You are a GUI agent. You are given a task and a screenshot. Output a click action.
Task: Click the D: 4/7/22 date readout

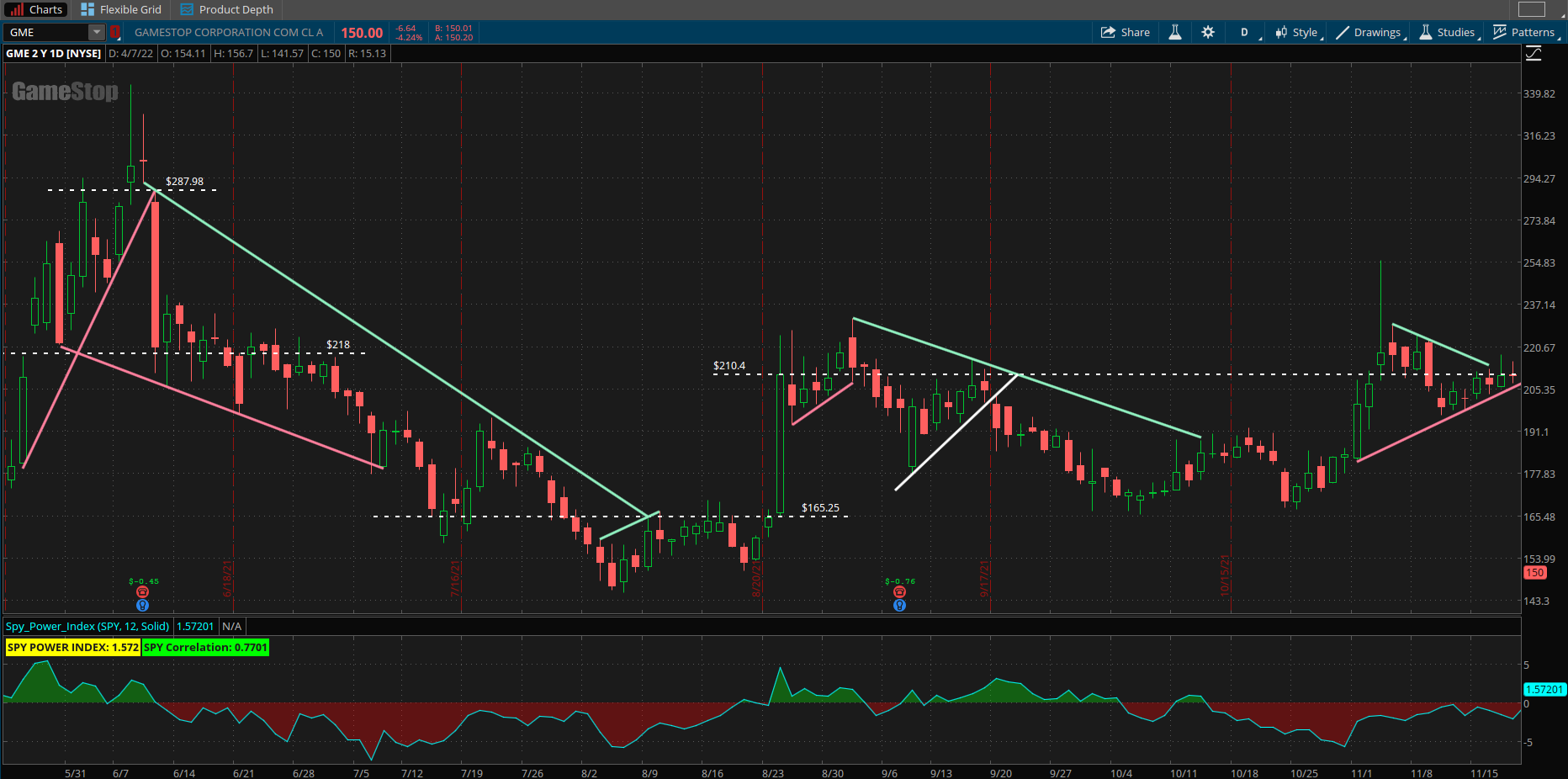coord(131,53)
